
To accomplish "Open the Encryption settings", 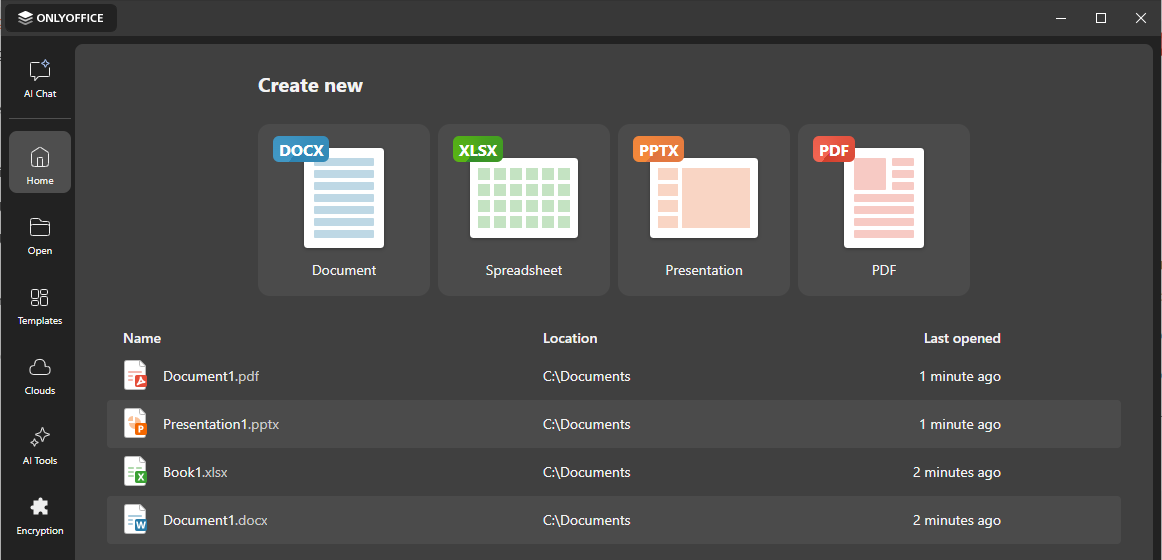I will pos(40,516).
